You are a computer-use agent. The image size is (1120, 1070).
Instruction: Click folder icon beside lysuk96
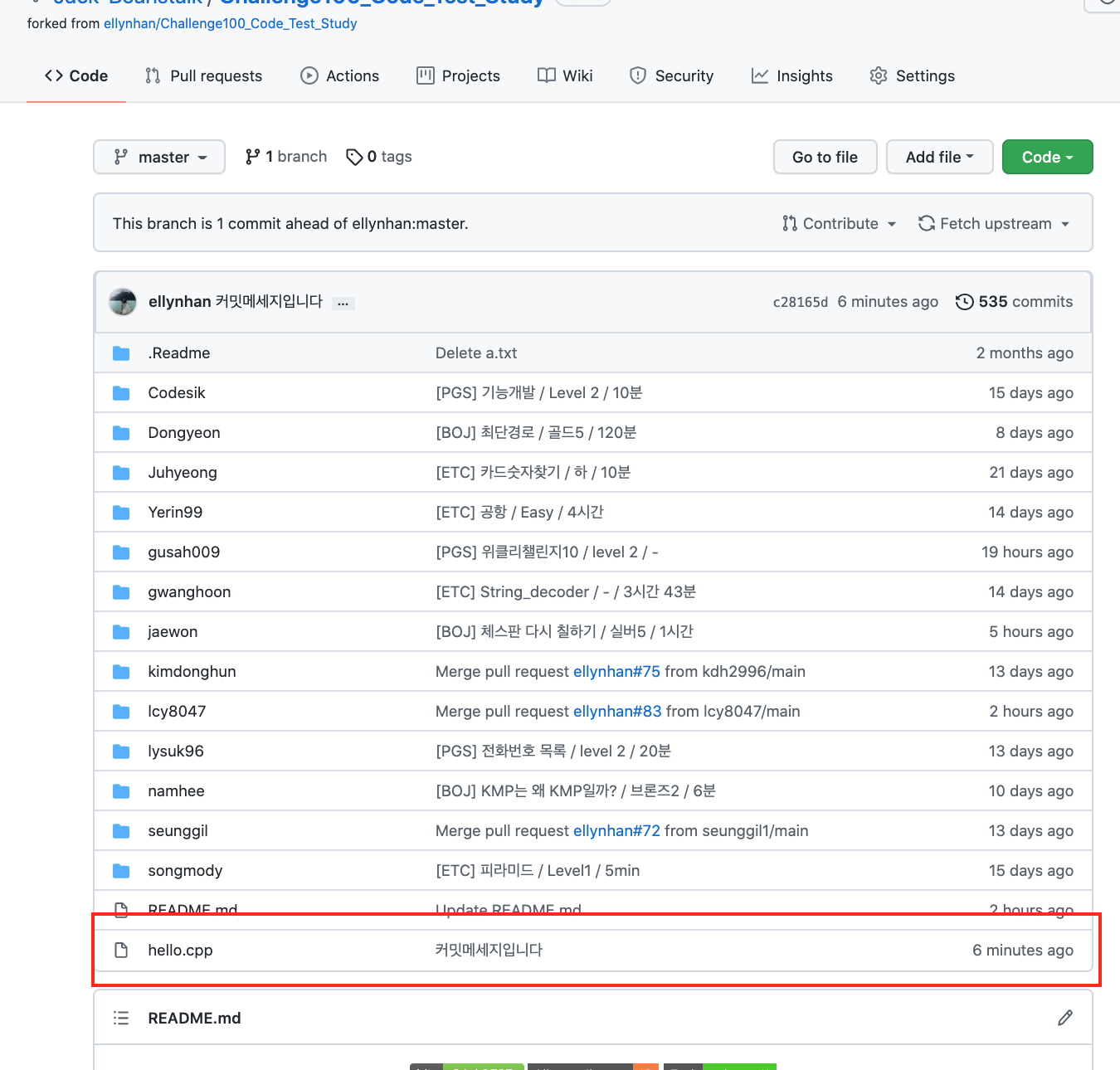click(x=121, y=751)
